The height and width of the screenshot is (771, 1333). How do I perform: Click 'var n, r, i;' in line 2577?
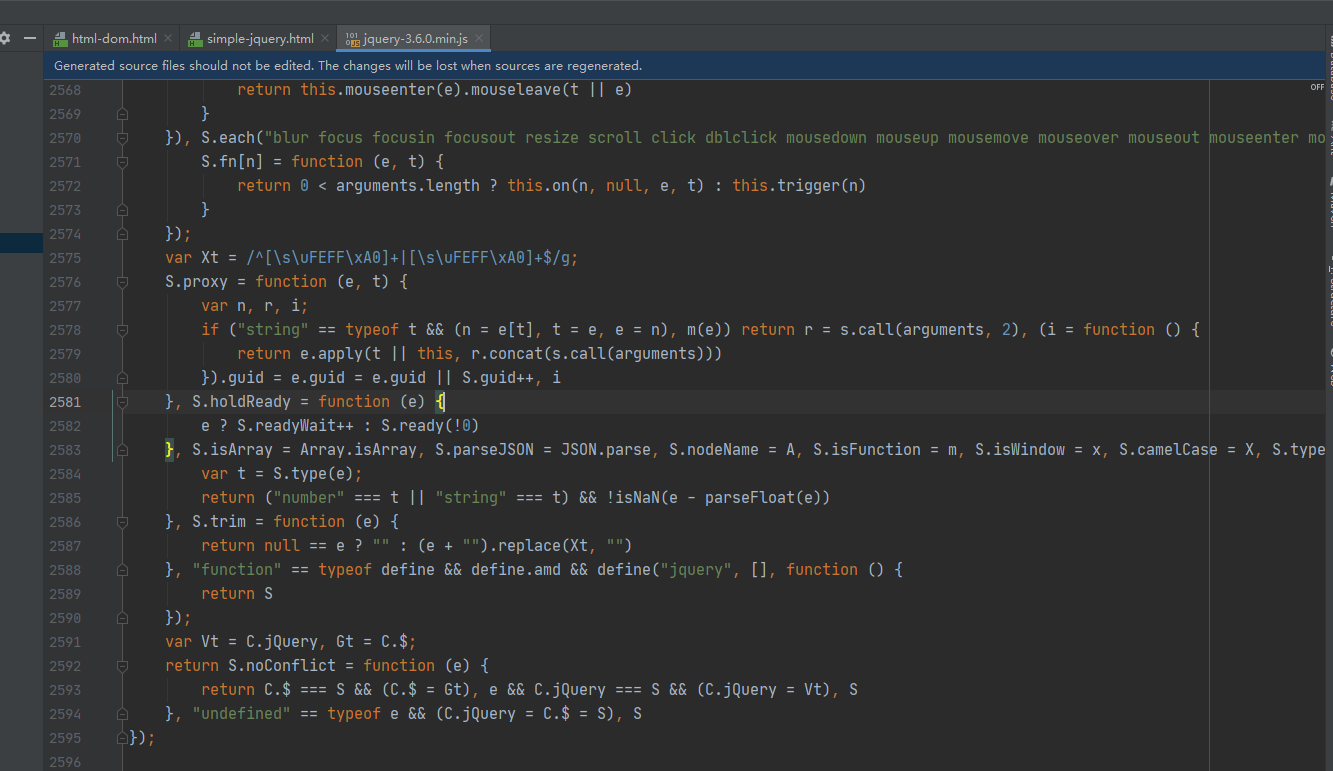click(x=255, y=306)
